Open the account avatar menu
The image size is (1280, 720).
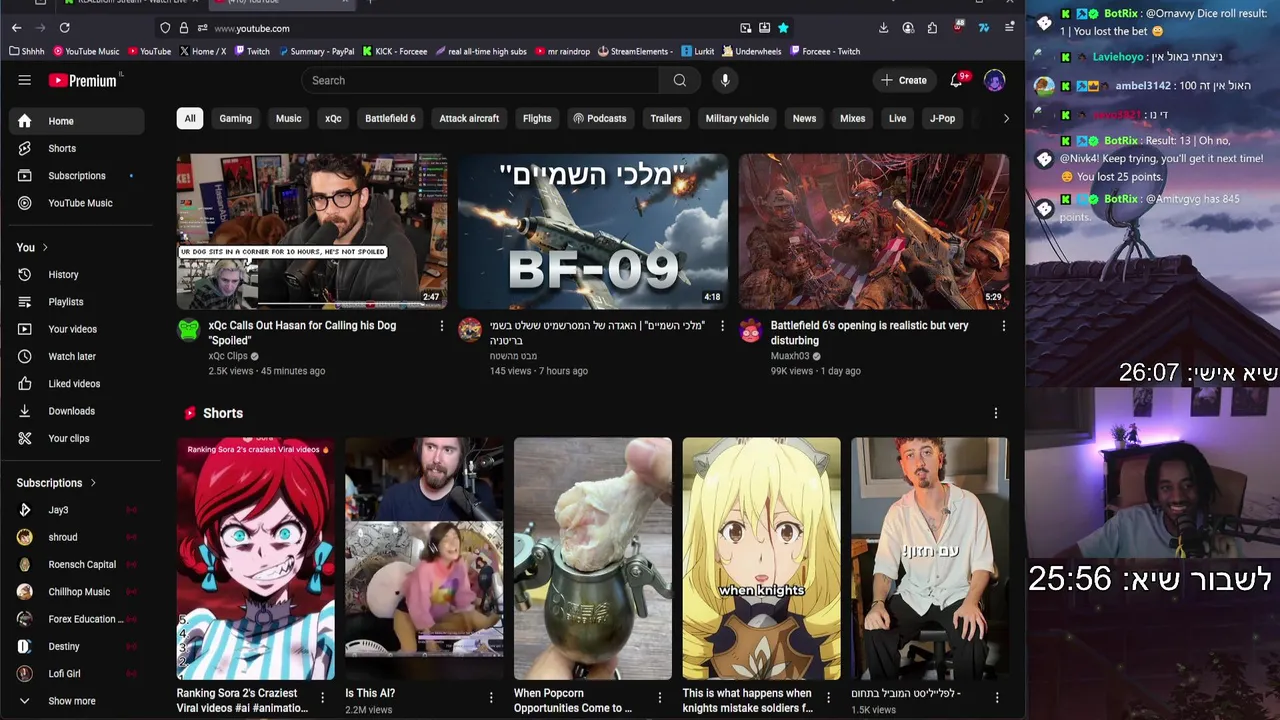(994, 80)
